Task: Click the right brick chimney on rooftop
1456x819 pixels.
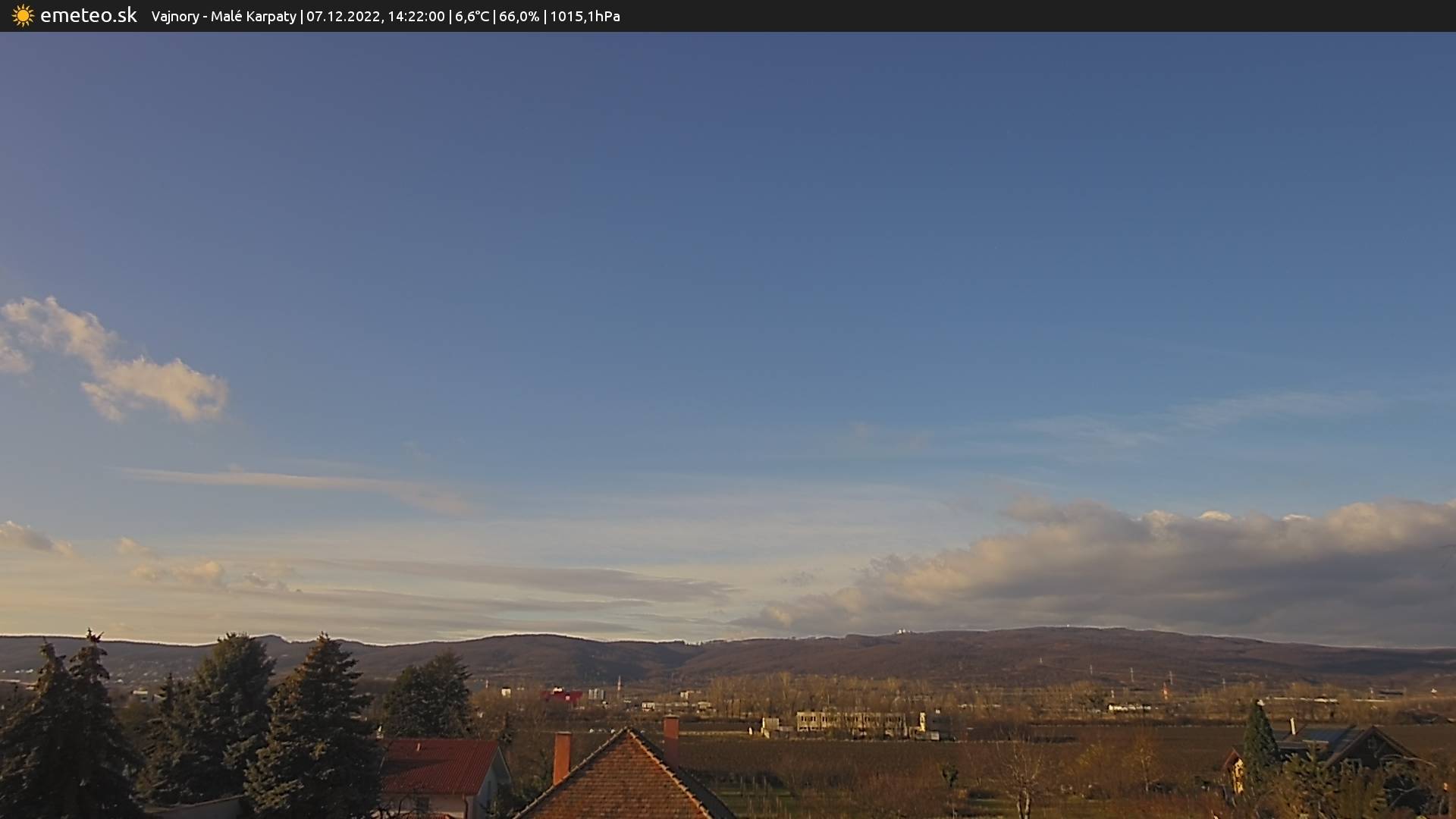Action: click(x=671, y=736)
